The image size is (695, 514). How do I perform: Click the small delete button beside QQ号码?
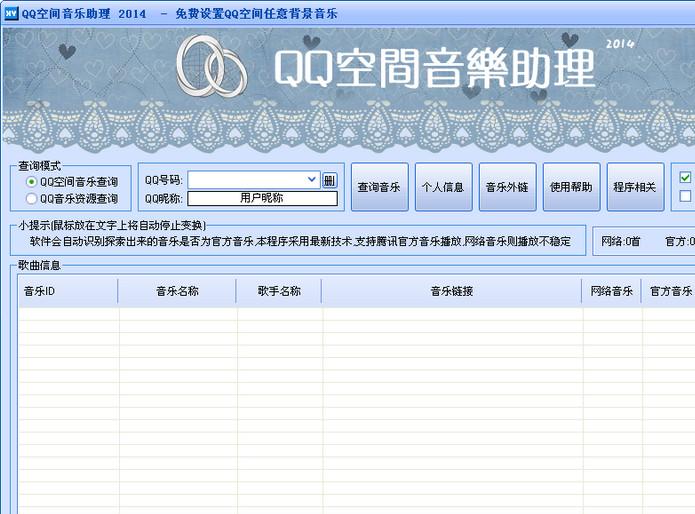329,180
